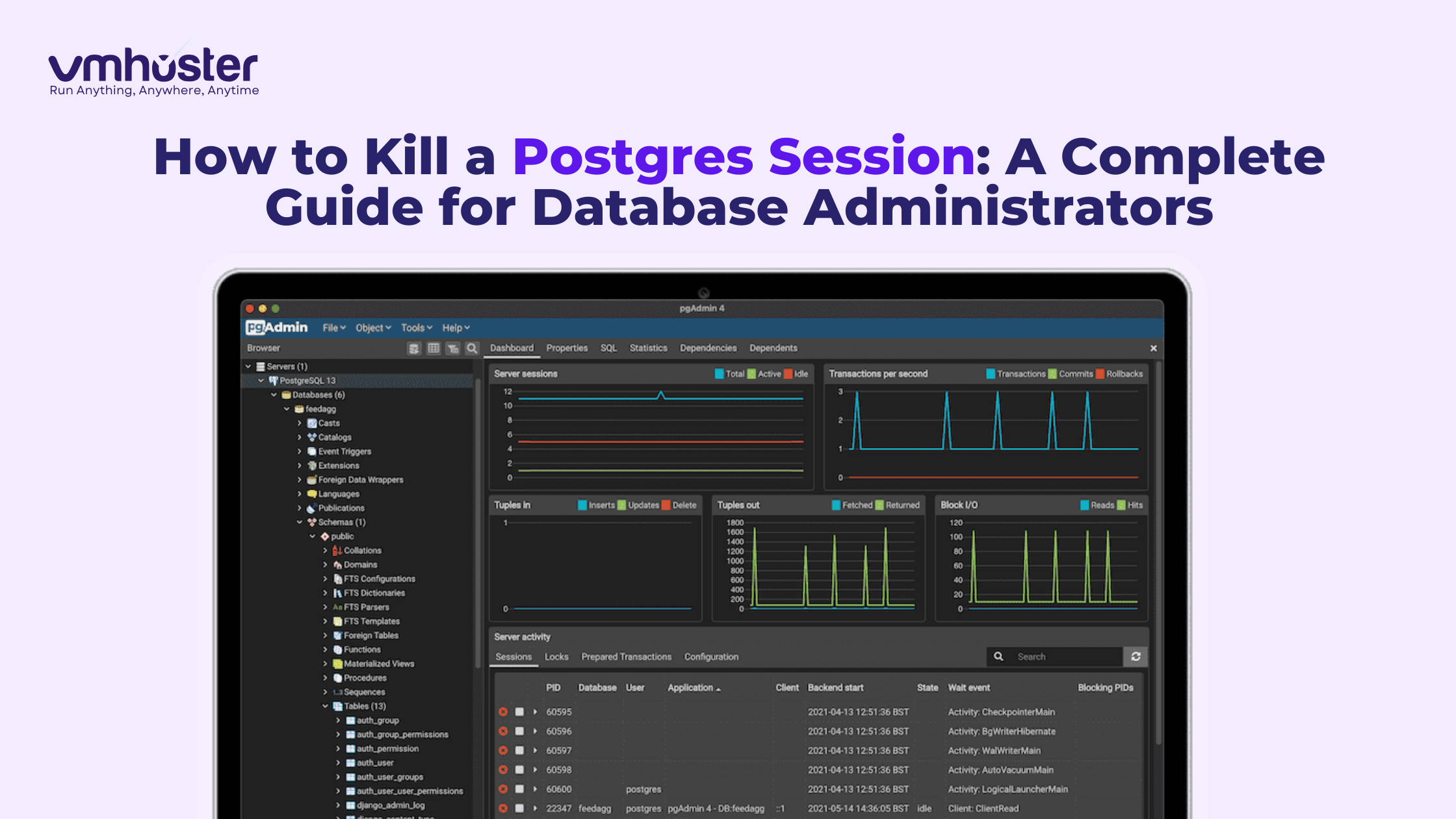Click the refresh button next to Search
Viewport: 1456px width, 819px height.
pos(1136,656)
